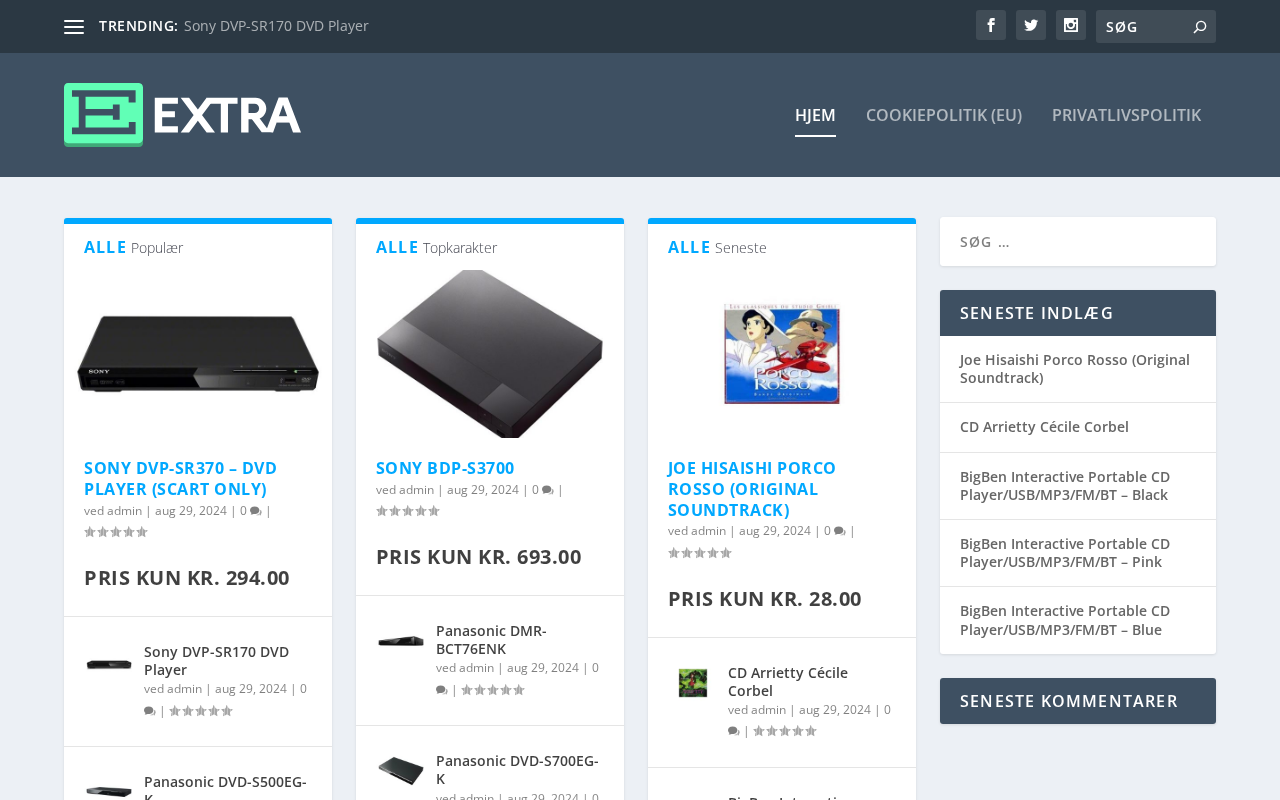Screen dimensions: 1280x800
Task: Open the Facebook social icon
Action: [991, 25]
